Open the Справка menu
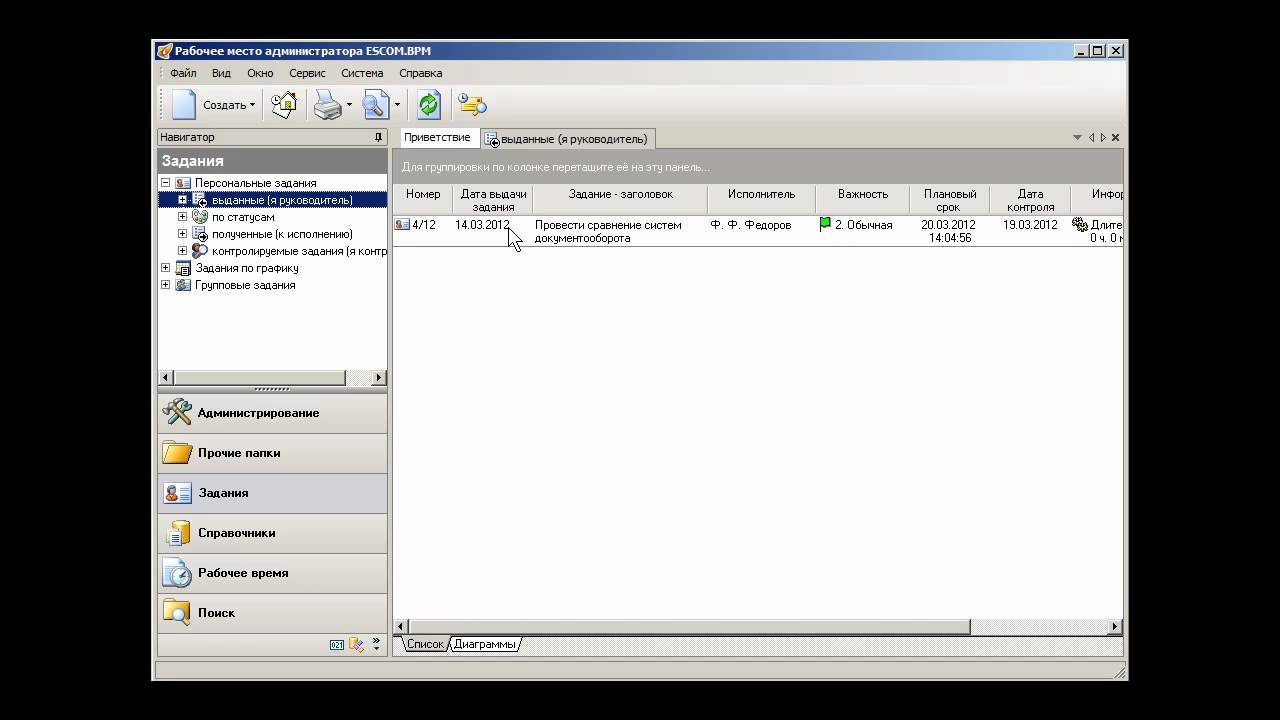1280x720 pixels. (420, 73)
